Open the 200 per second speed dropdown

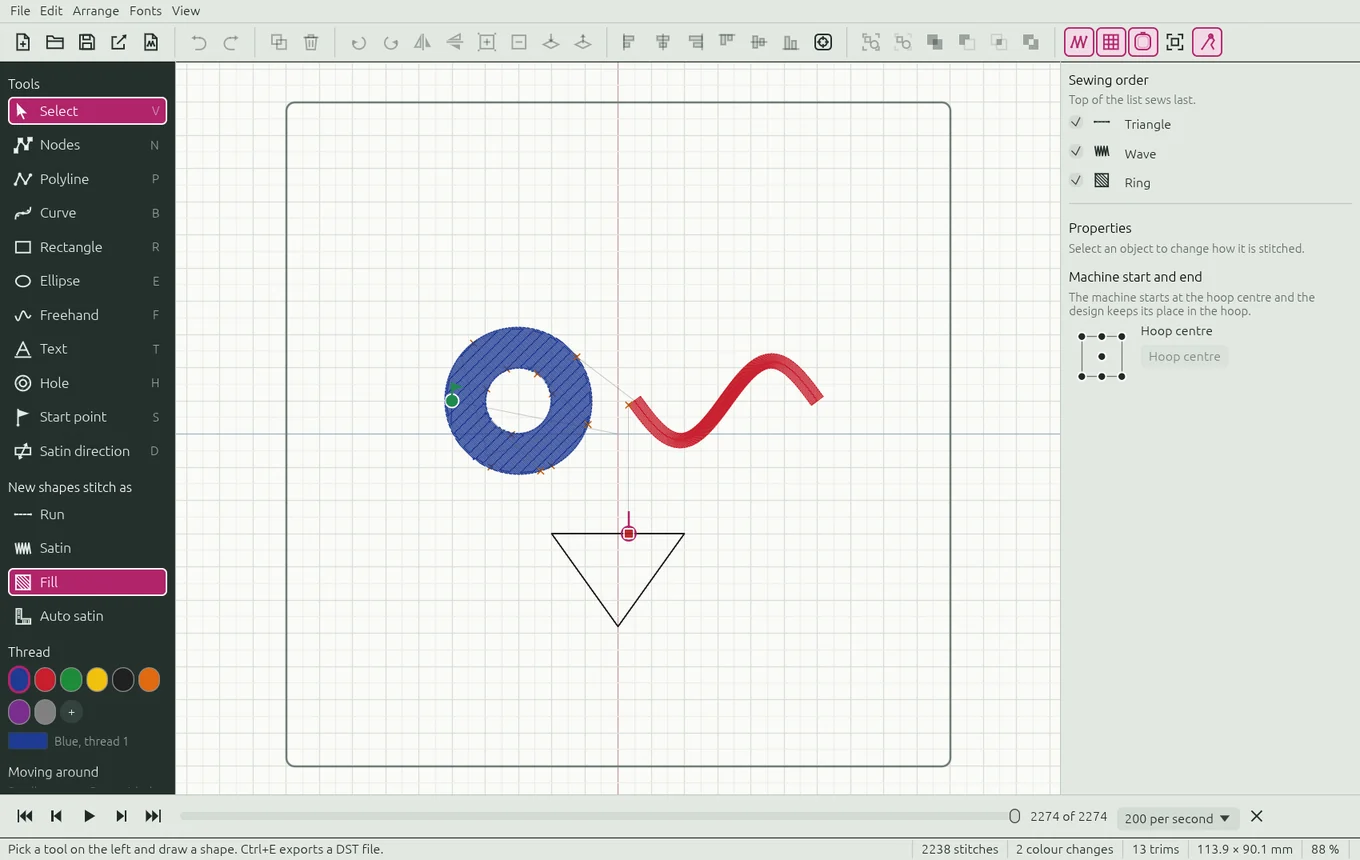pos(1177,818)
